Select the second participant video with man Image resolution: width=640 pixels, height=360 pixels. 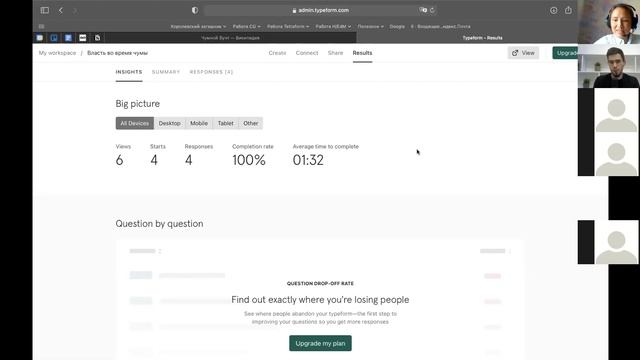609,66
